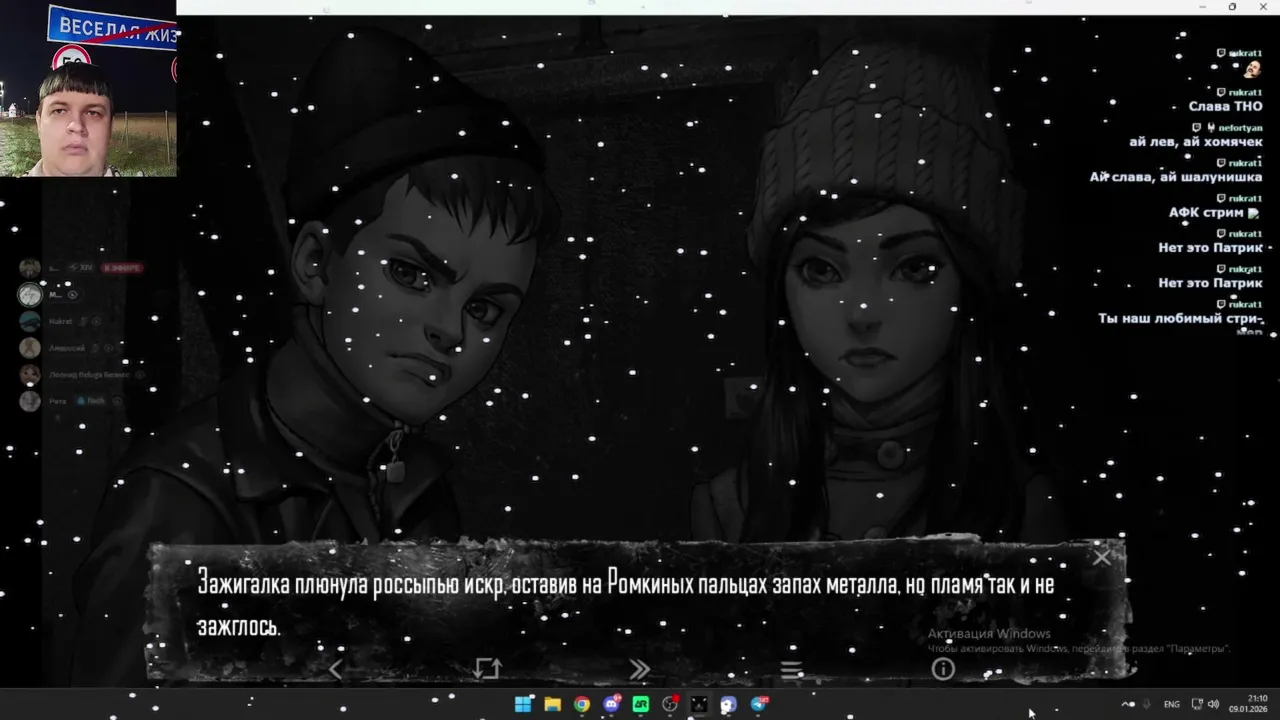The image size is (1280, 720).
Task: Open OBS Studio from taskbar
Action: coord(670,704)
